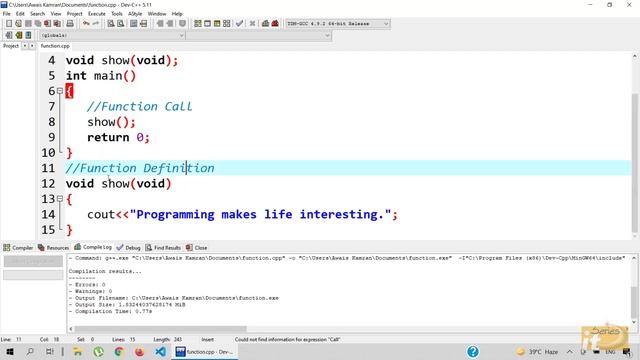
Task: Select the Compile Log tab
Action: pyautogui.click(x=93, y=247)
